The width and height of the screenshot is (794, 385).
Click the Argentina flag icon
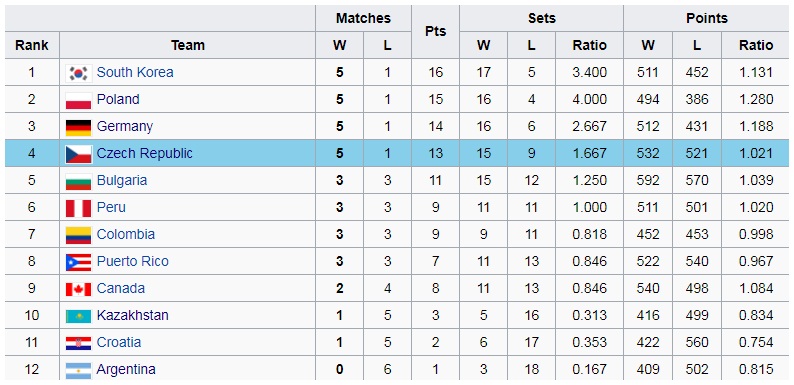78,370
